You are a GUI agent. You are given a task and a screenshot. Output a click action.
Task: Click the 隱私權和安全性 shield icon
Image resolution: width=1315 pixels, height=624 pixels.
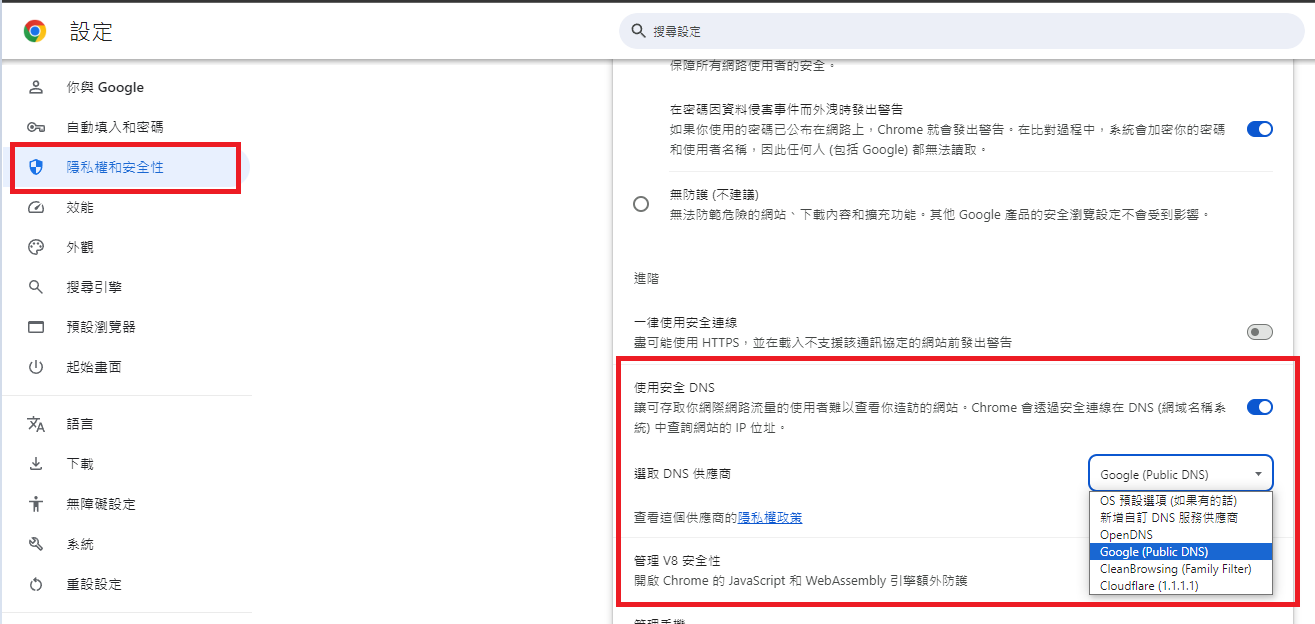point(37,167)
